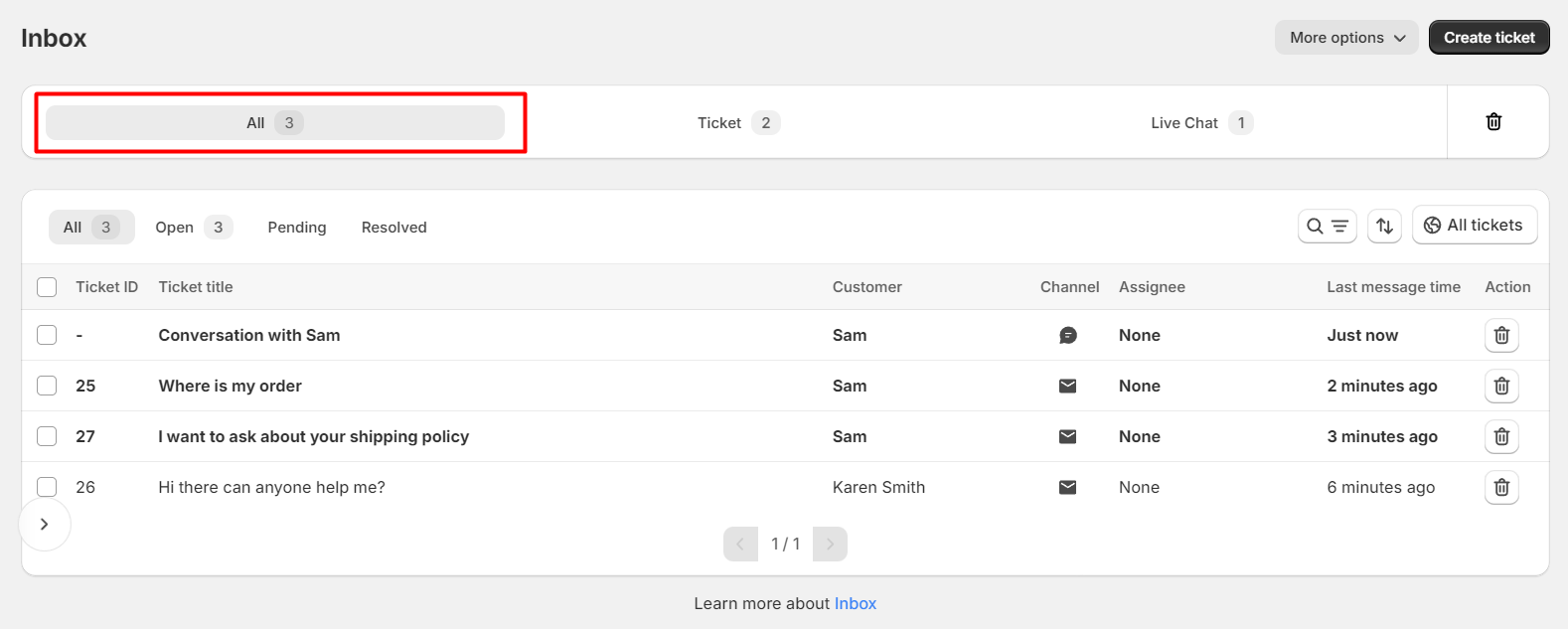The height and width of the screenshot is (629, 1568).
Task: Delete the Conversation with Sam ticket
Action: [1501, 336]
